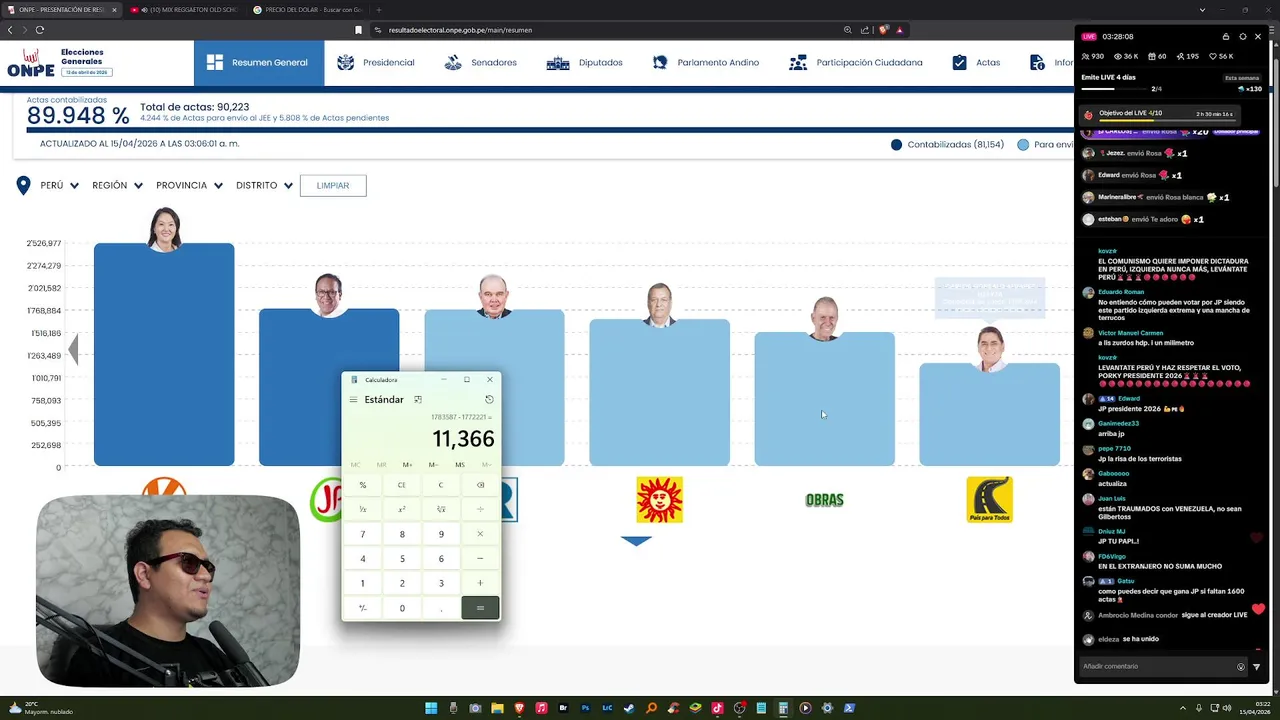Expand the PROVINCIA dropdown

pyautogui.click(x=189, y=185)
